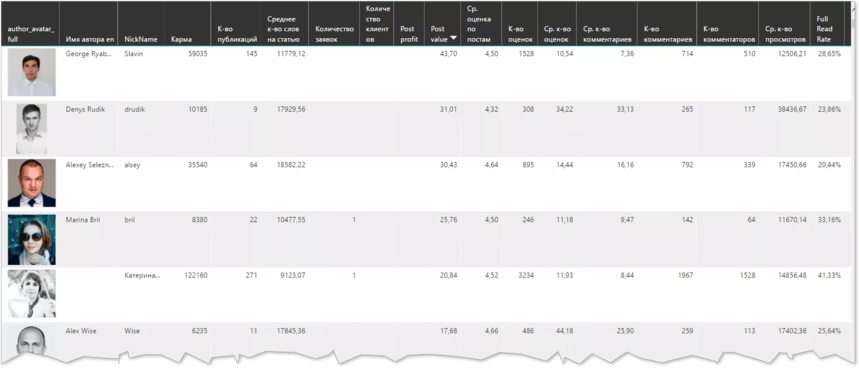The width and height of the screenshot is (859, 368).
Task: Click the Alexey Selezn... name cell
Action: point(89,164)
